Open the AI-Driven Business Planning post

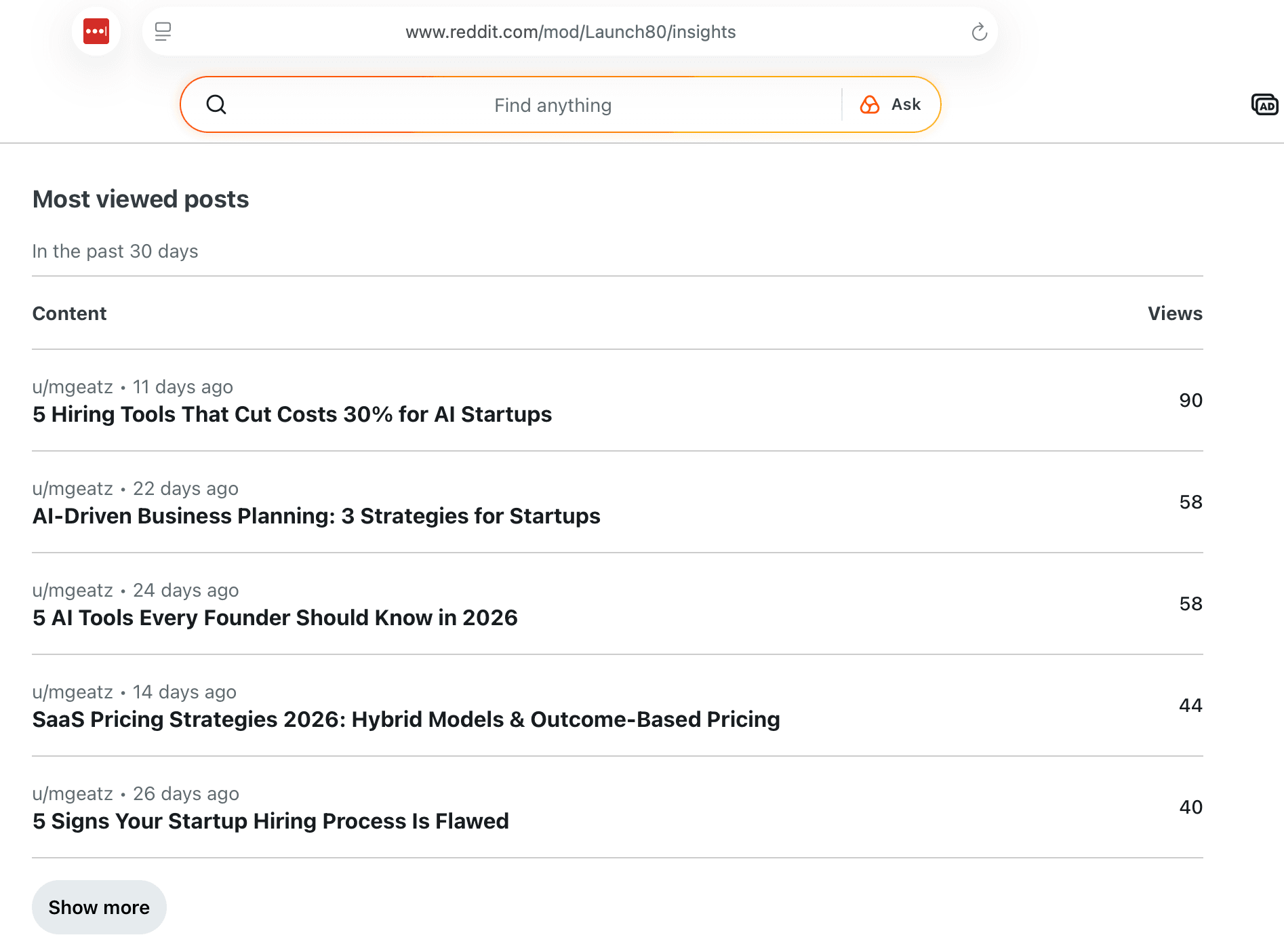[x=316, y=516]
